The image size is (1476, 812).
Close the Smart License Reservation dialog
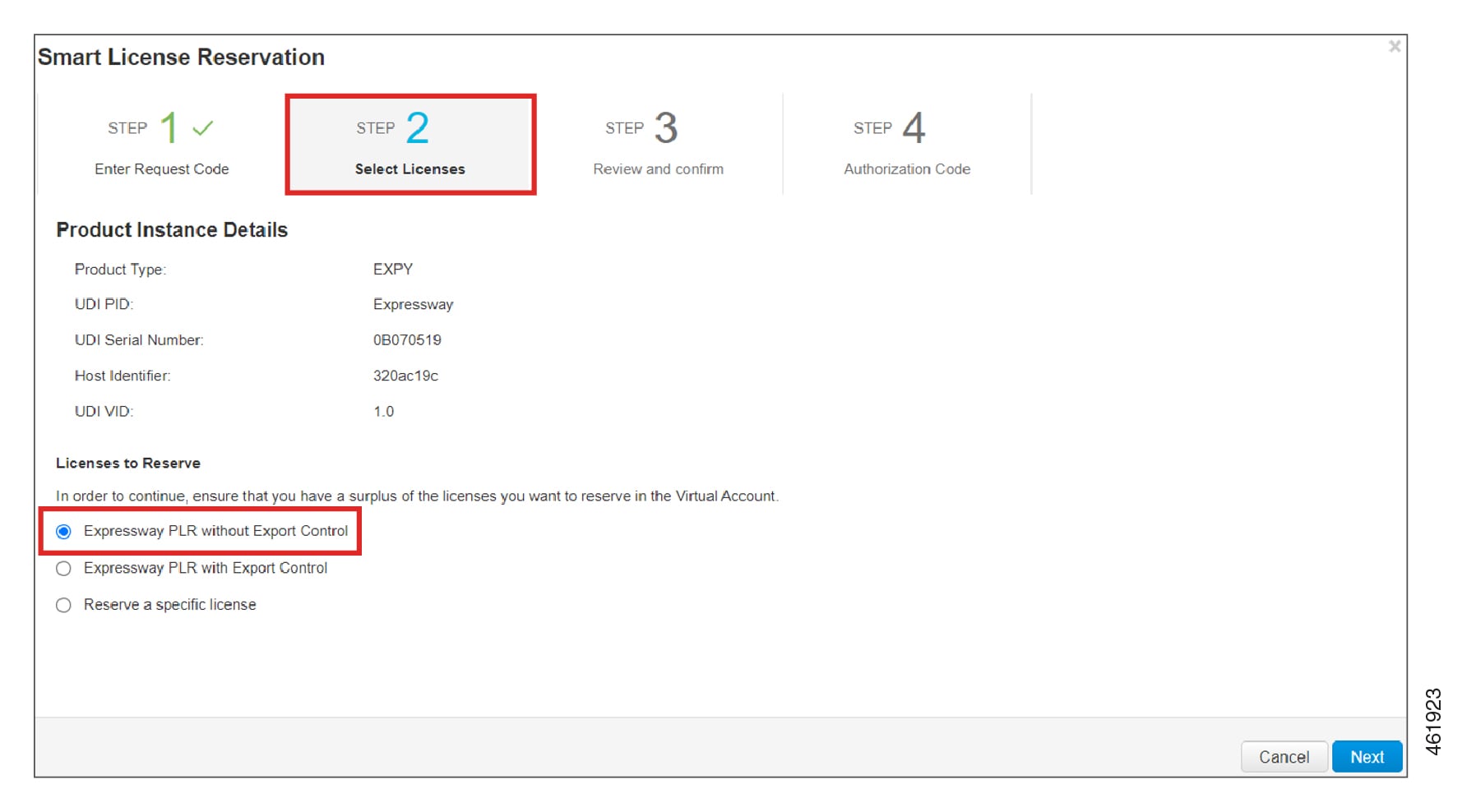tap(1395, 47)
